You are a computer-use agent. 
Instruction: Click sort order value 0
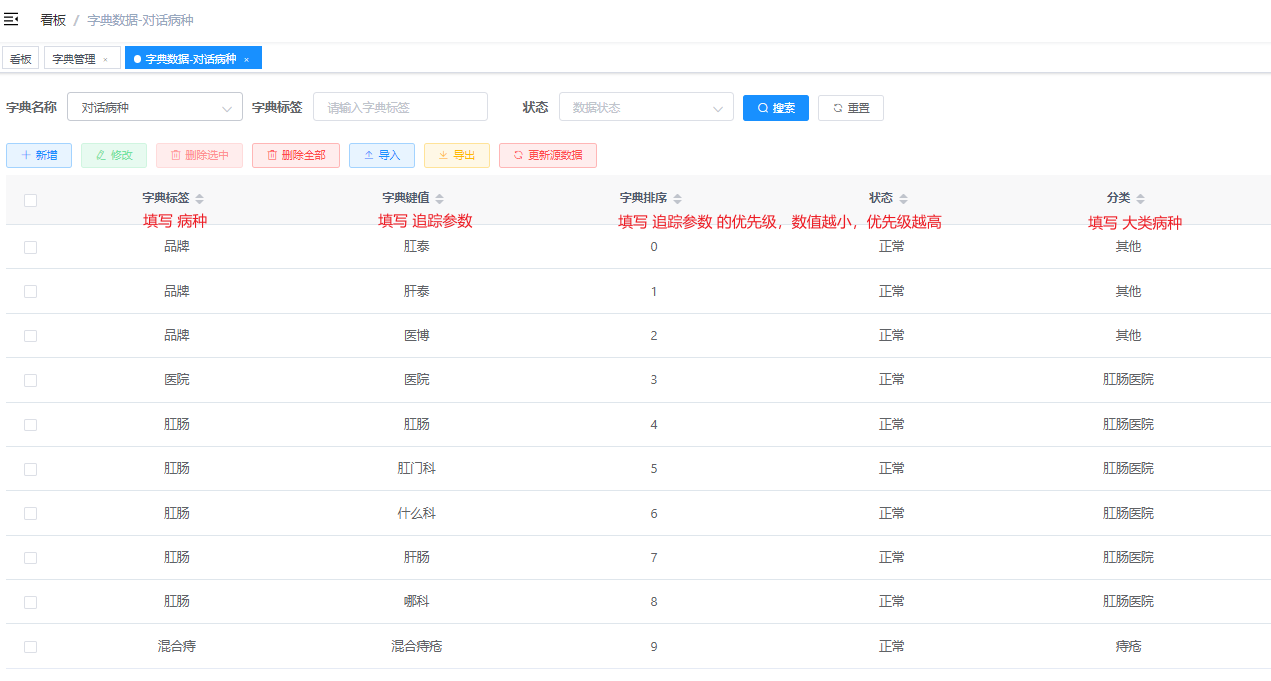click(x=654, y=246)
